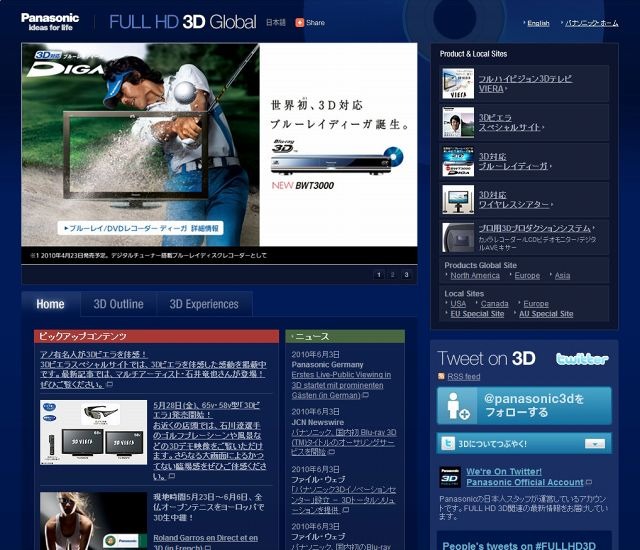Click the orange Share icon
This screenshot has height=550, width=640.
300,22
